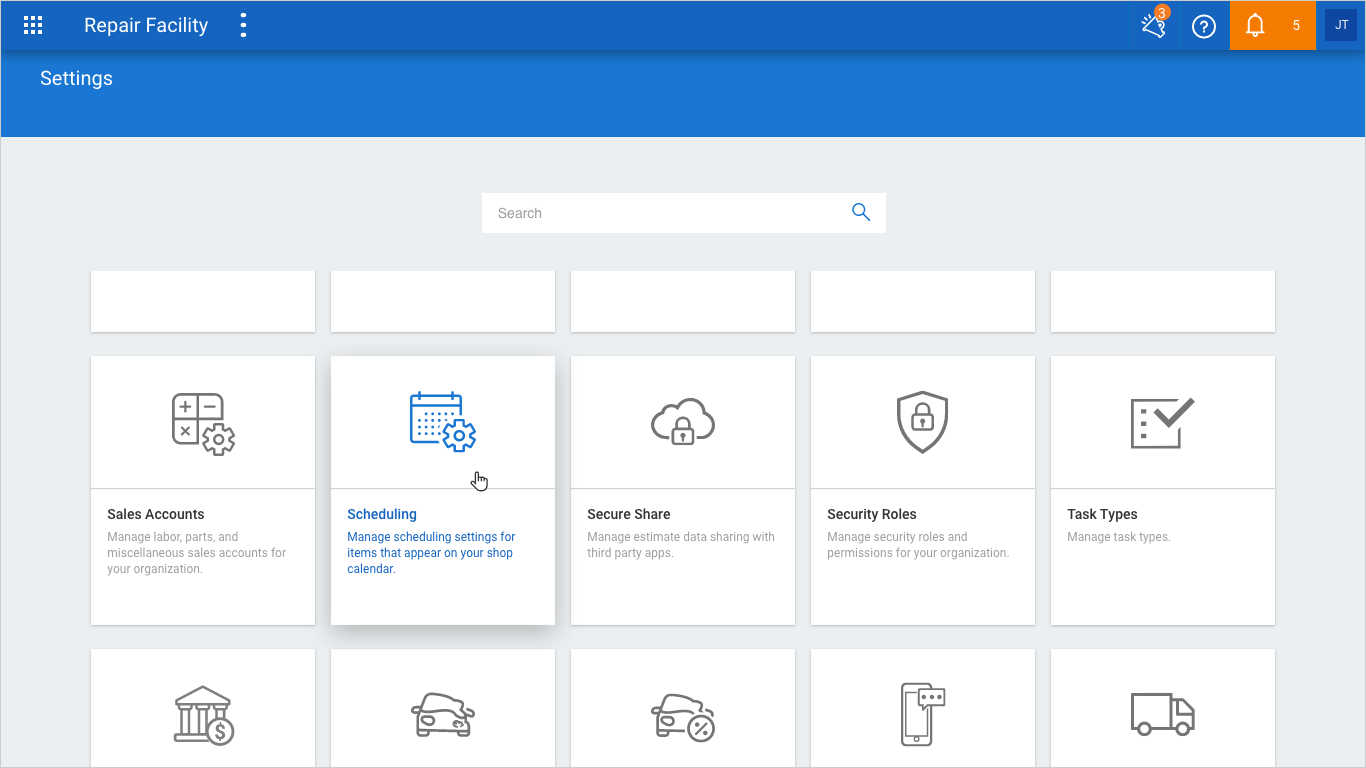
Task: Click "Manage security roles and permissions" description
Action: [918, 545]
